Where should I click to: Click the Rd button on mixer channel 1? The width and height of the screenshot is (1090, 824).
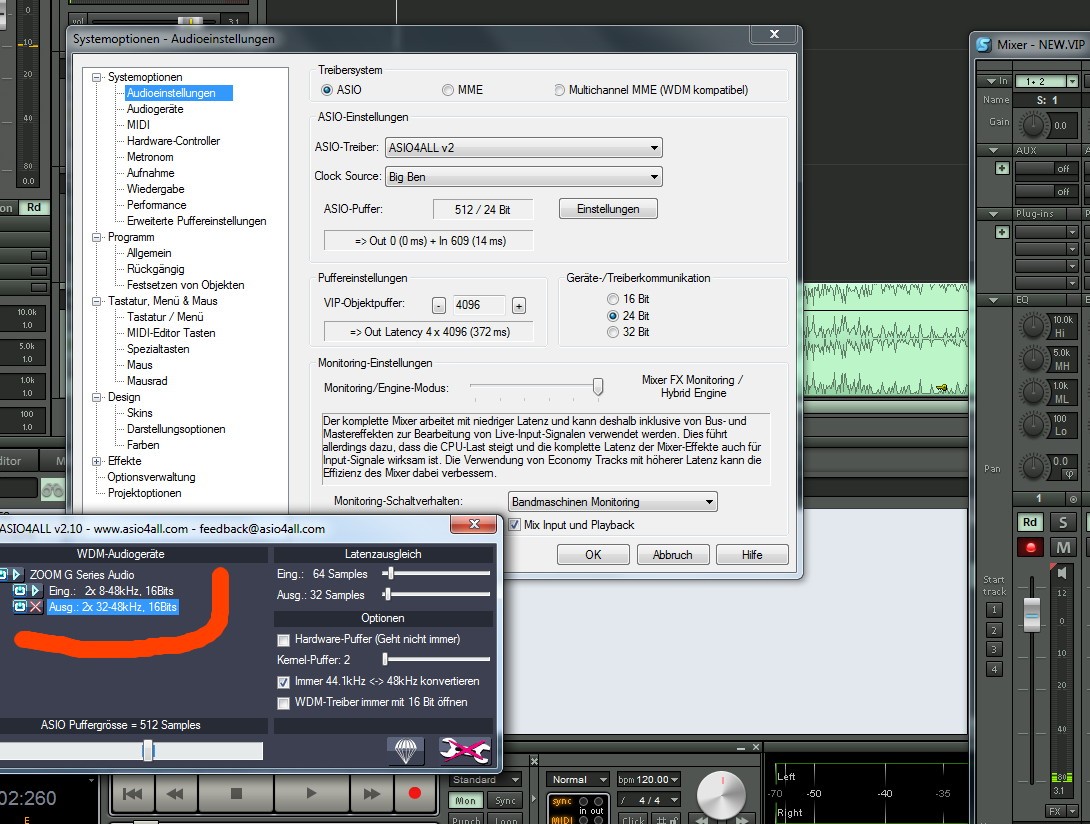tap(1030, 522)
